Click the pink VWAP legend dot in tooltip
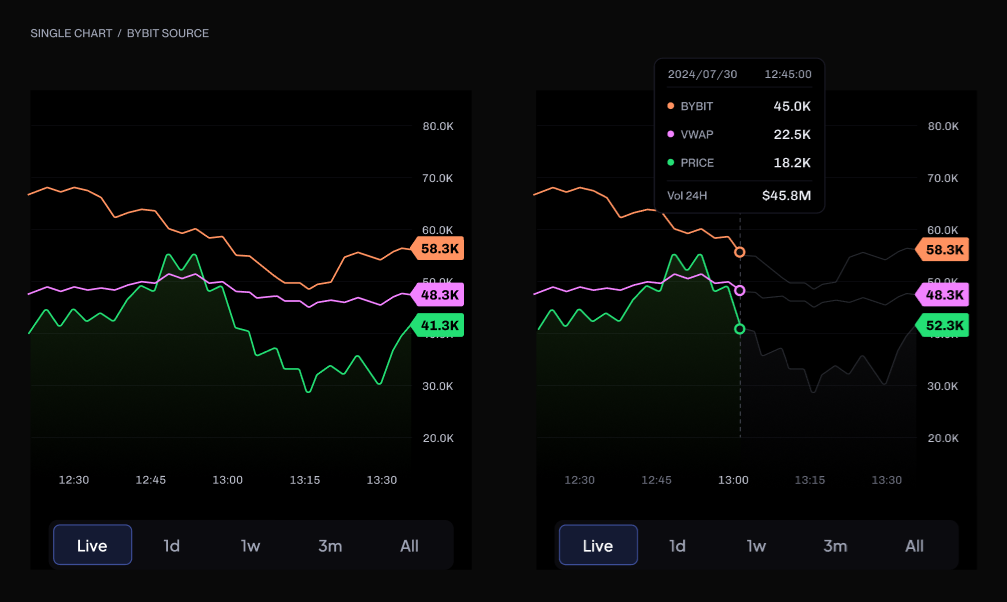 pos(670,134)
